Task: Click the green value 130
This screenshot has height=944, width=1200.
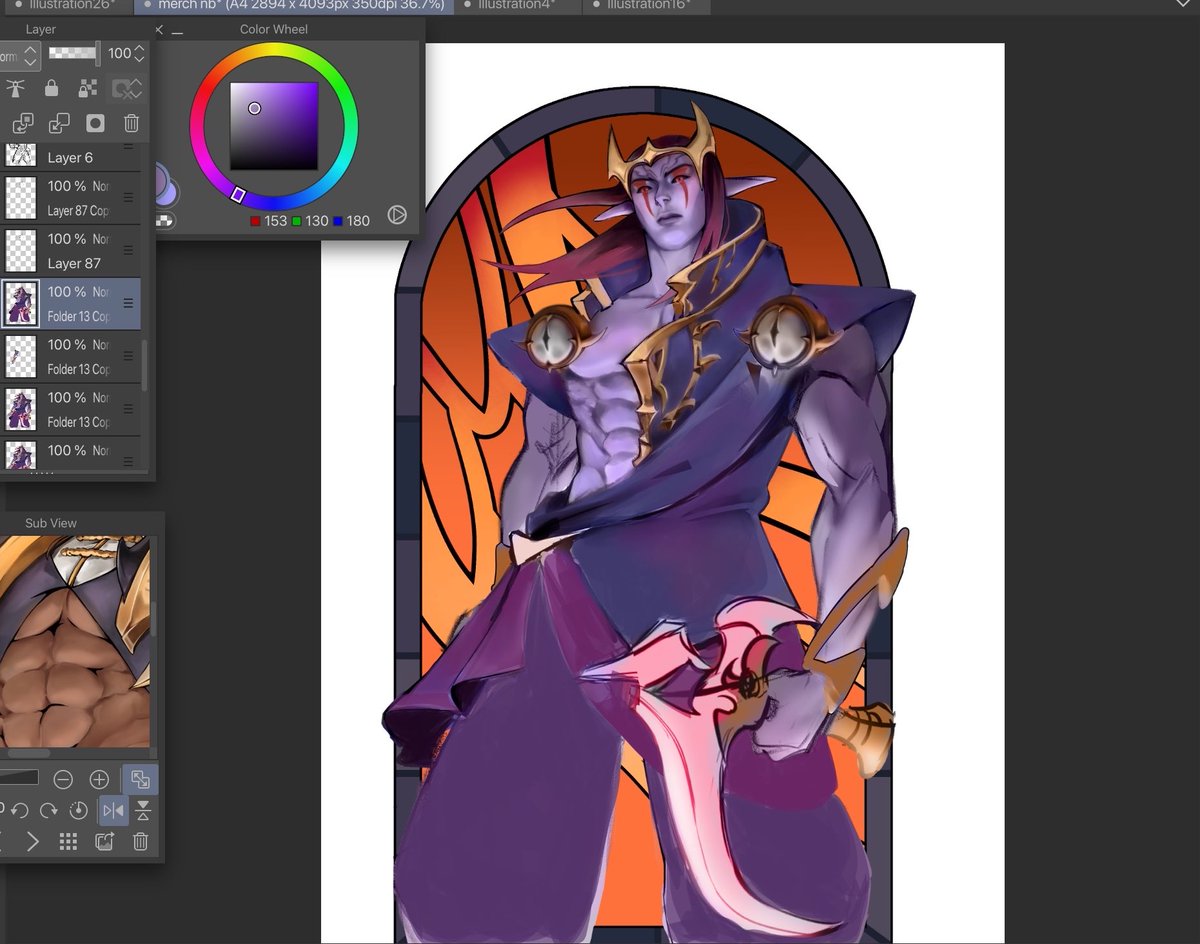Action: [317, 220]
